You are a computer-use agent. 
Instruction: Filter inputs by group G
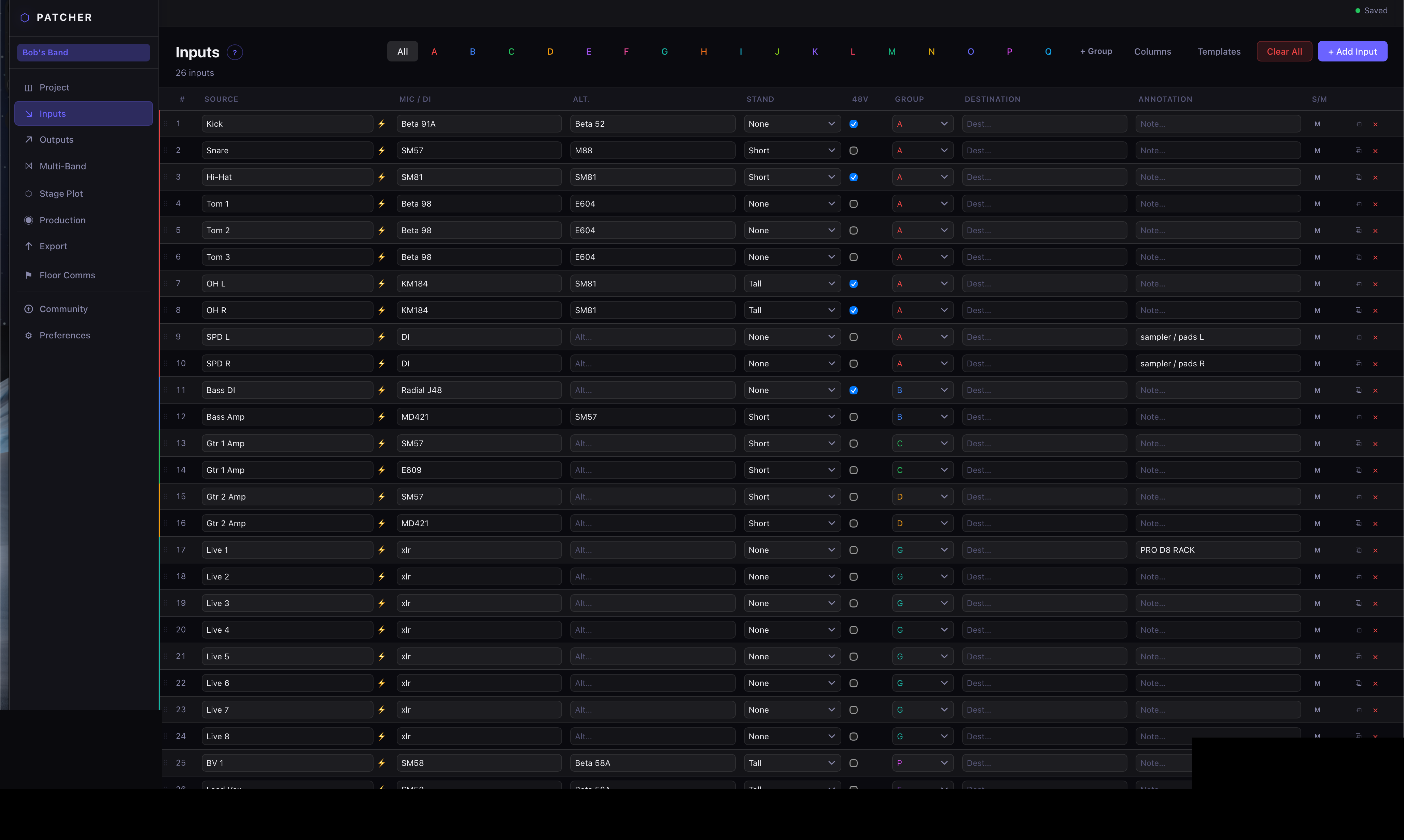tap(664, 52)
